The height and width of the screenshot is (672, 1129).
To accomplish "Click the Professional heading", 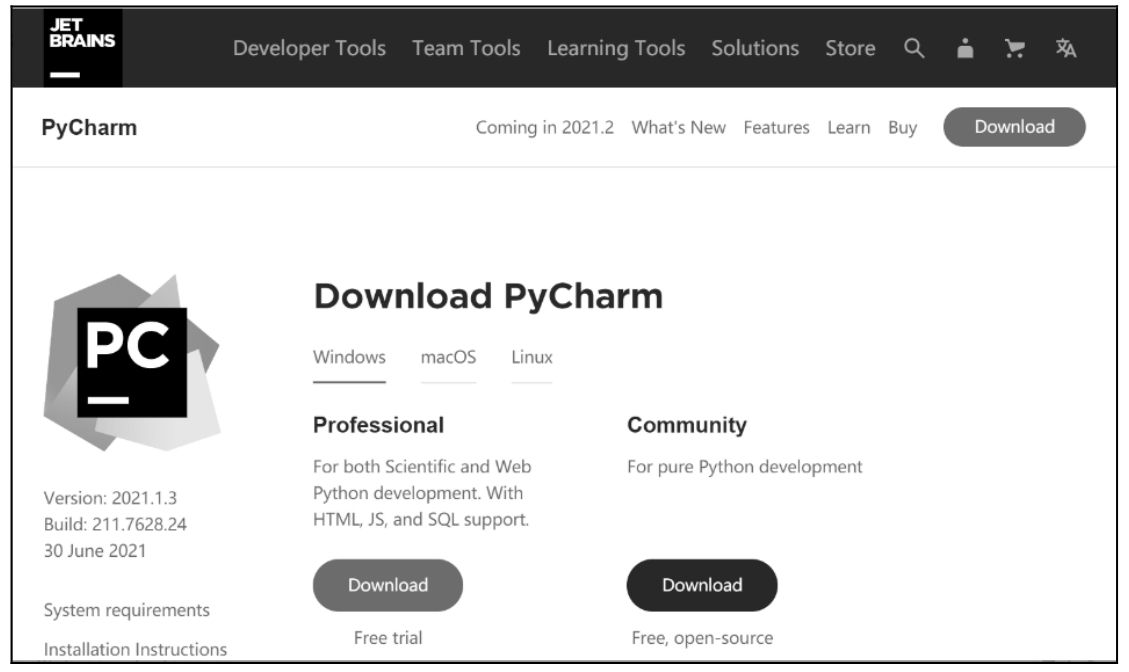I will coord(378,425).
